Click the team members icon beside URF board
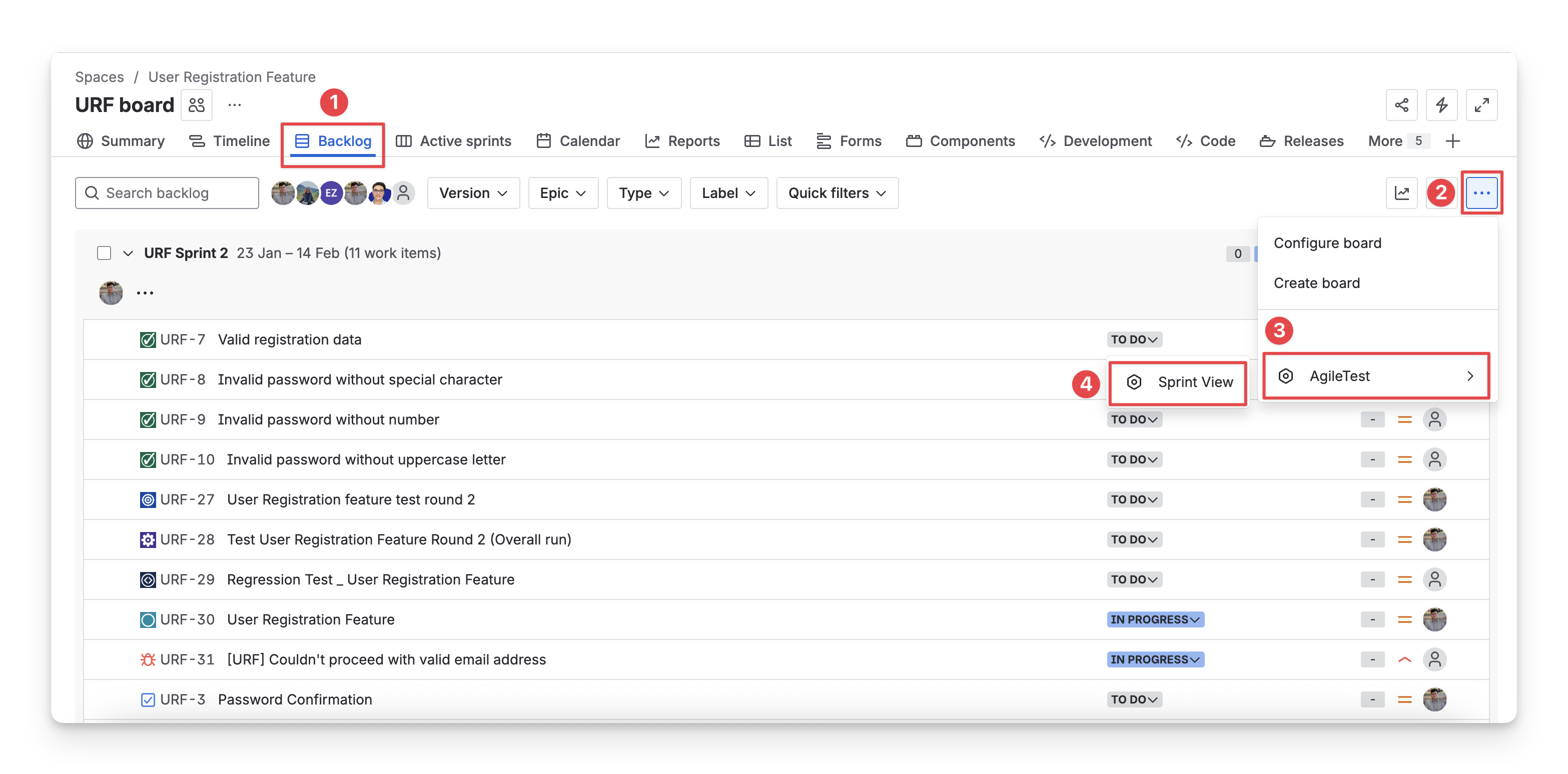Viewport: 1568px width, 774px height. pos(197,105)
